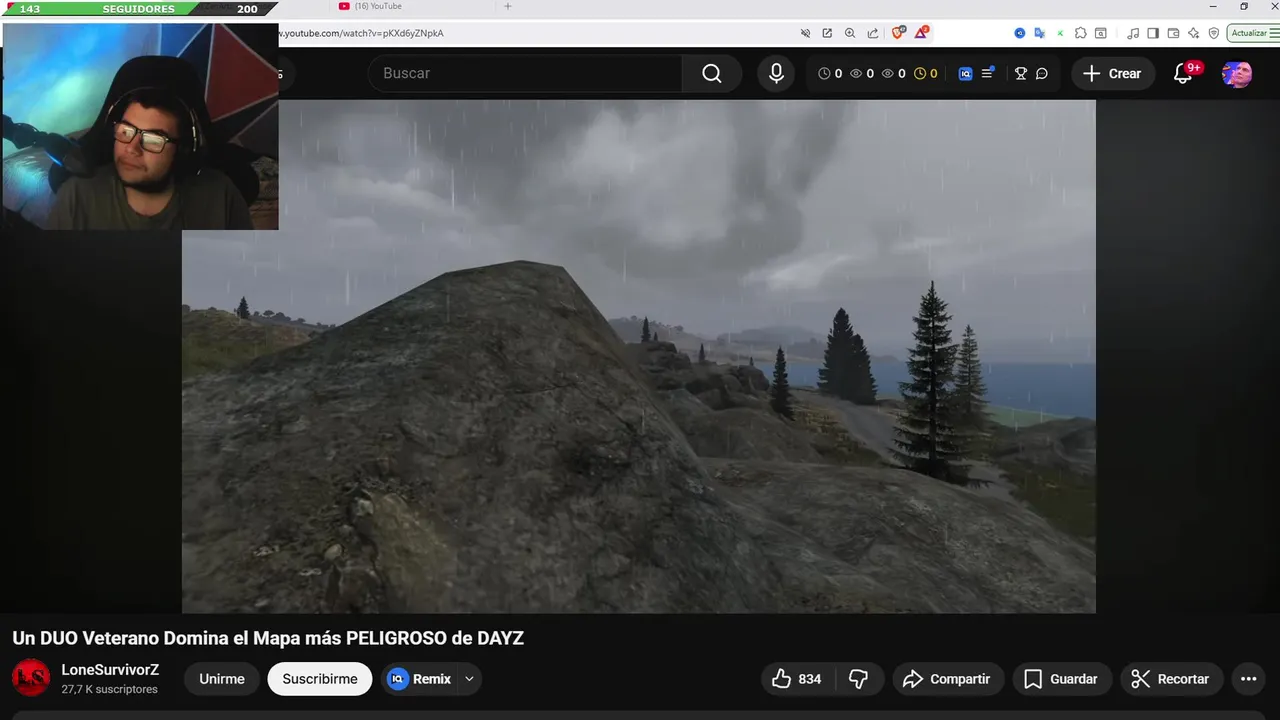This screenshot has height=720, width=1280.
Task: Open the extensions puzzle piece menu
Action: coord(1081,33)
